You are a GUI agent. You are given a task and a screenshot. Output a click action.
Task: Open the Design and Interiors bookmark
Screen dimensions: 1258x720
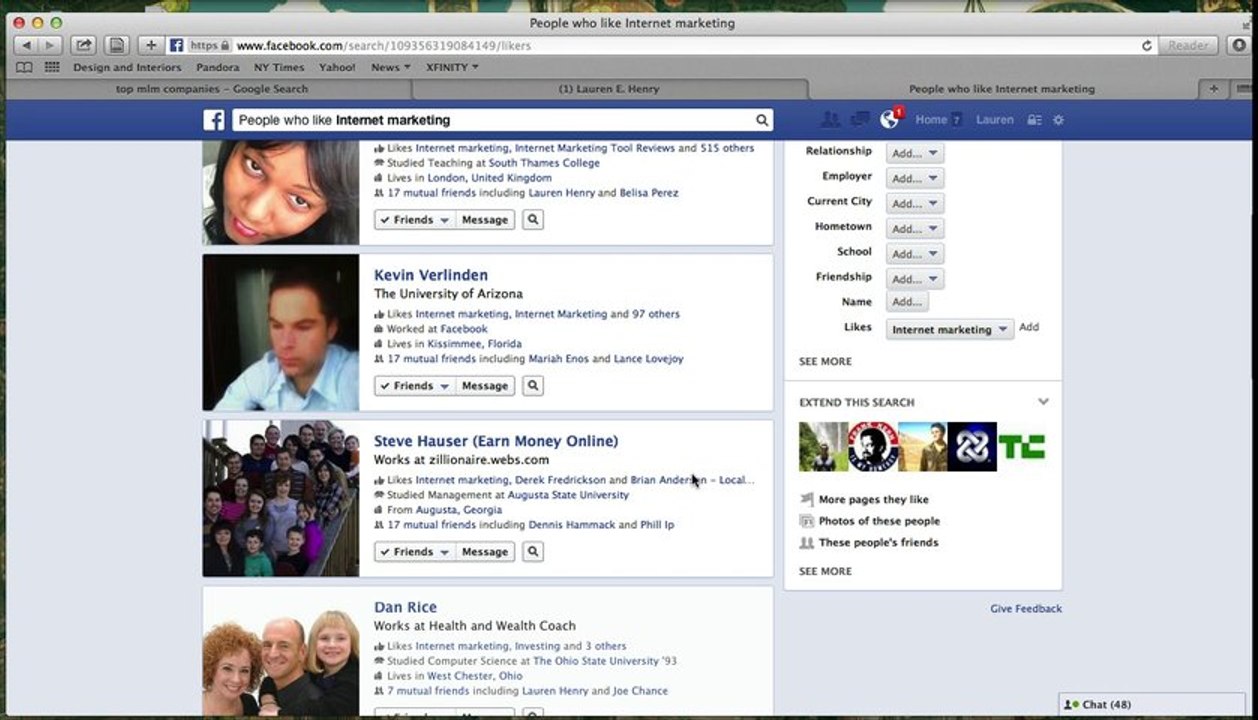tap(127, 67)
